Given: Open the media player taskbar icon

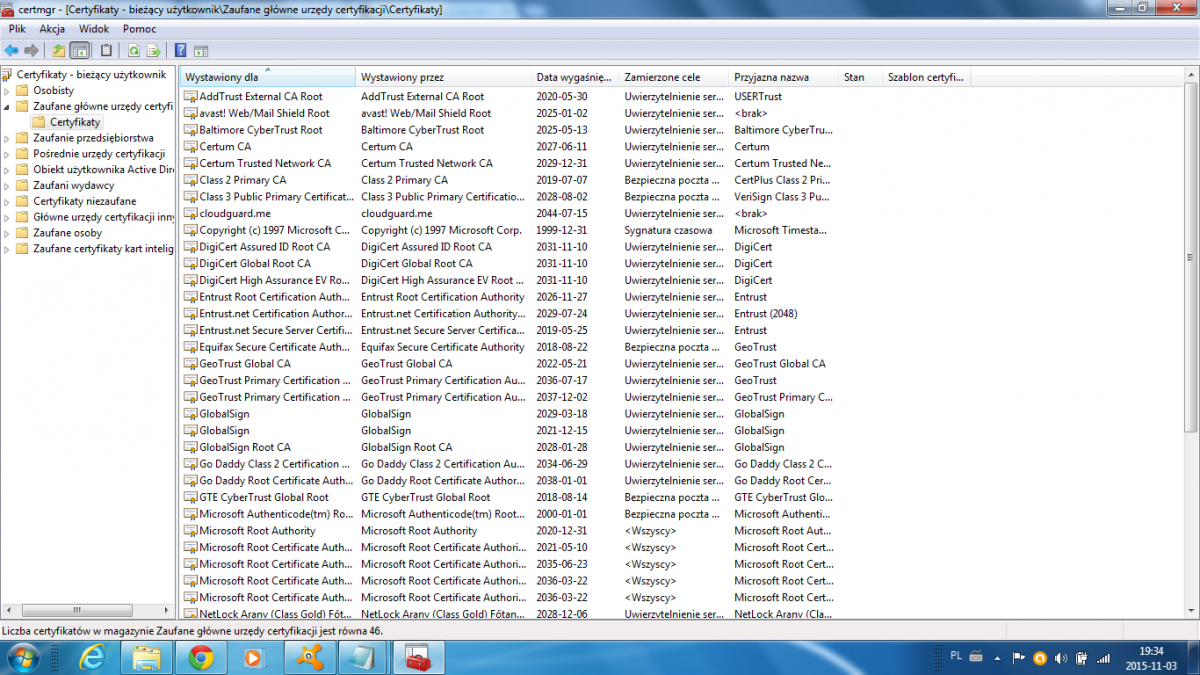Looking at the screenshot, I should (254, 657).
